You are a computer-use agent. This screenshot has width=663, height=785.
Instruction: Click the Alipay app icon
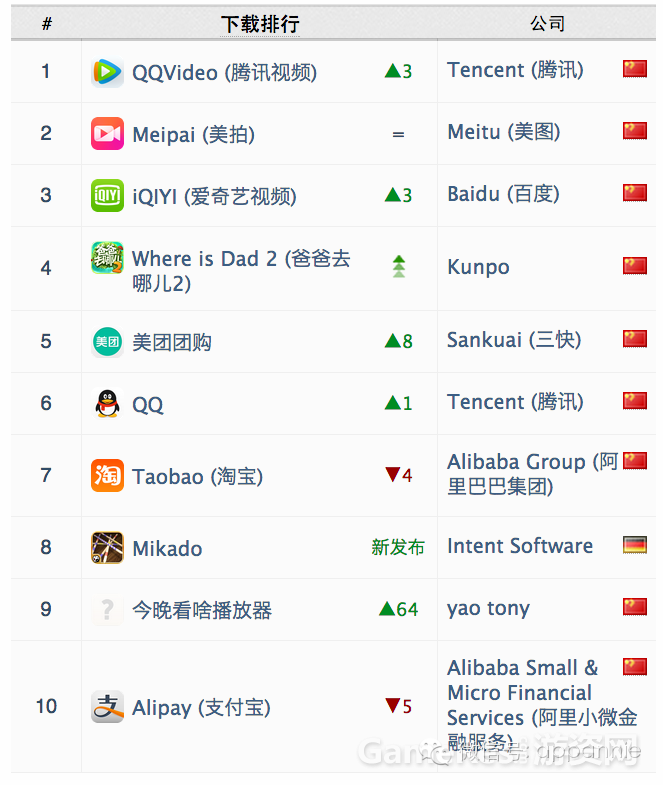pos(107,707)
